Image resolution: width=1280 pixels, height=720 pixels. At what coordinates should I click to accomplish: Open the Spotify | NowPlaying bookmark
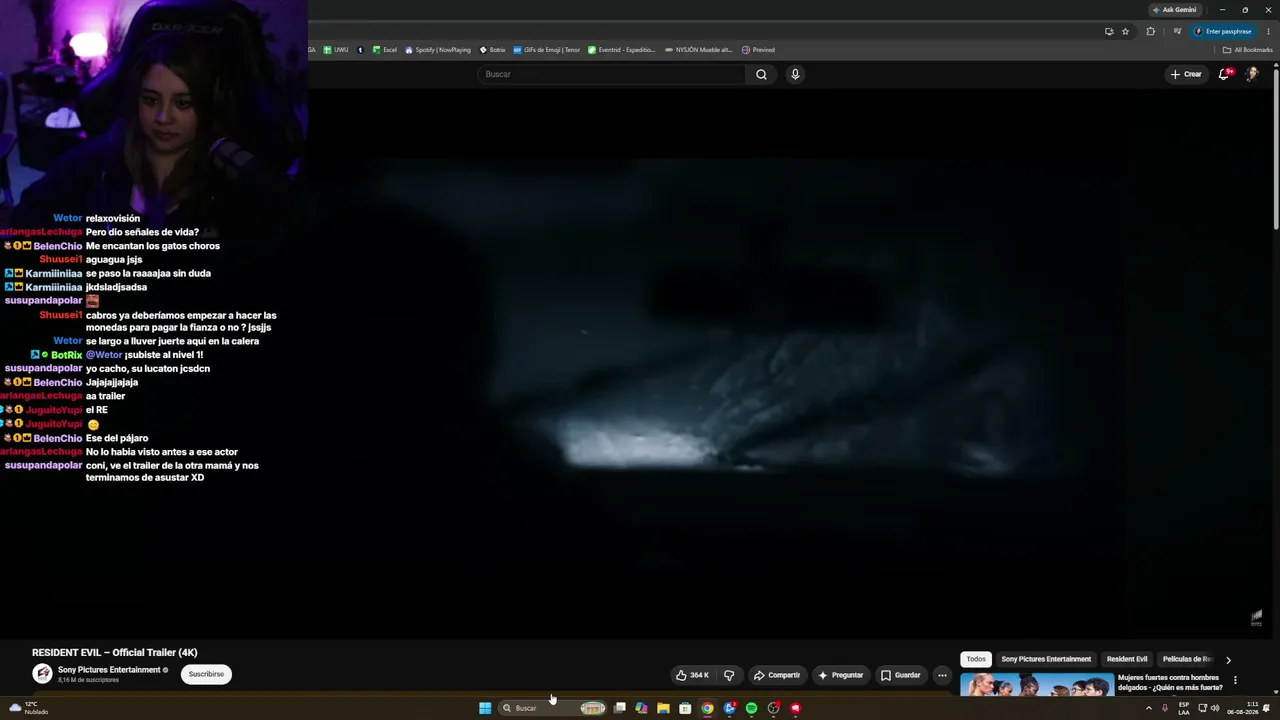coord(438,50)
